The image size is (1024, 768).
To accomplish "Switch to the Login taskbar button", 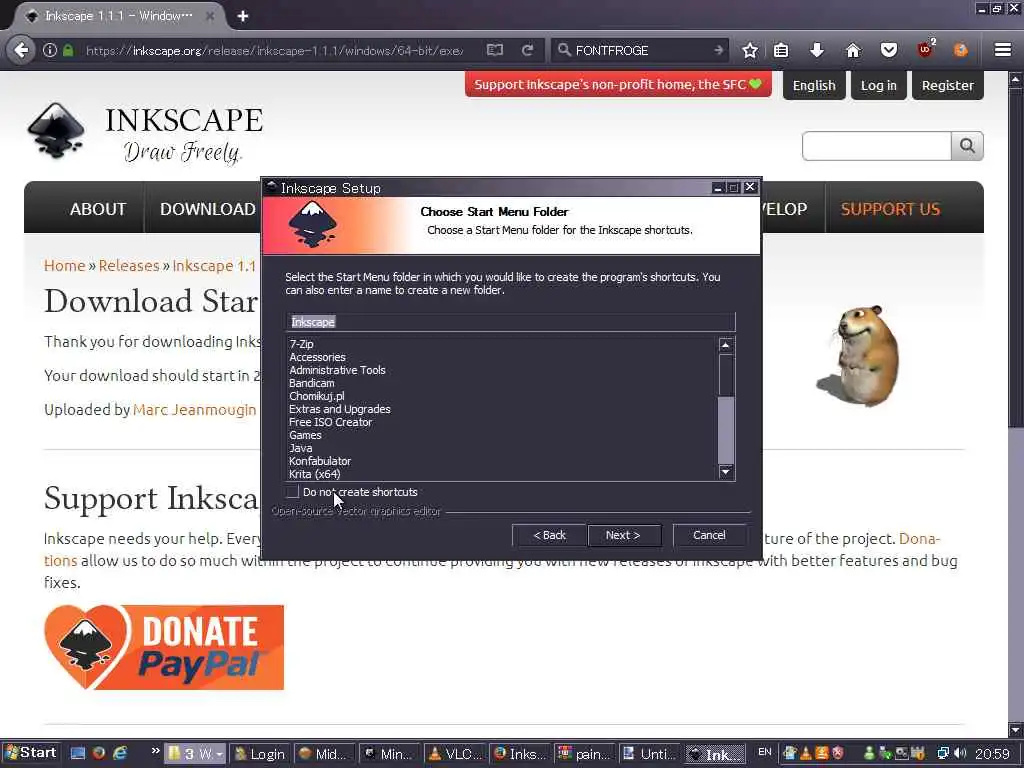I will point(261,754).
